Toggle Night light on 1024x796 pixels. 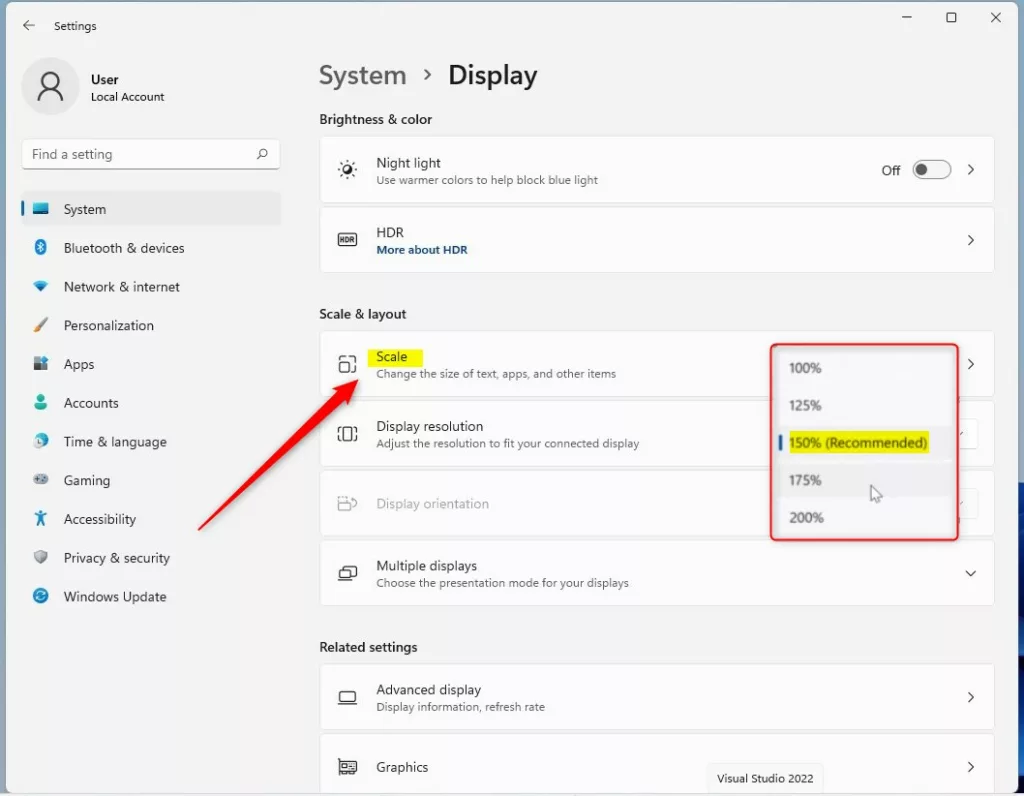(931, 169)
